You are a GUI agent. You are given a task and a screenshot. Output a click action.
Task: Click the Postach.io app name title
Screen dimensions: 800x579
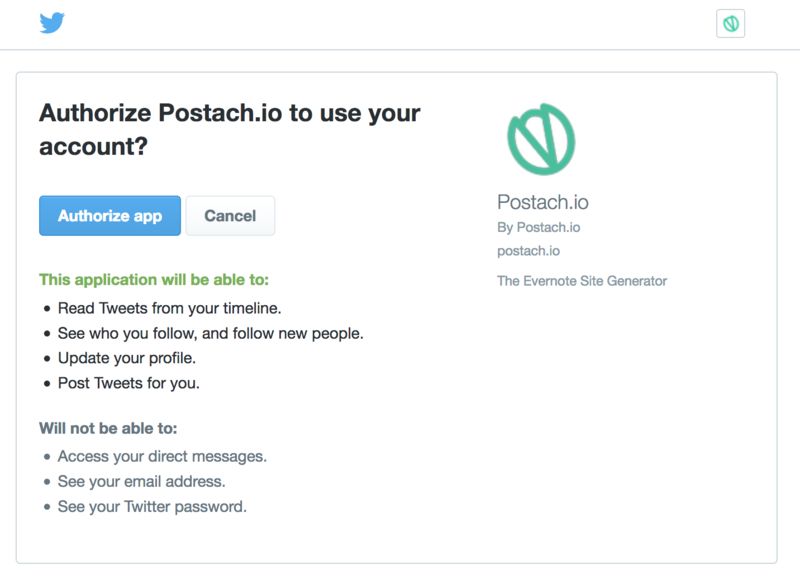tap(542, 202)
